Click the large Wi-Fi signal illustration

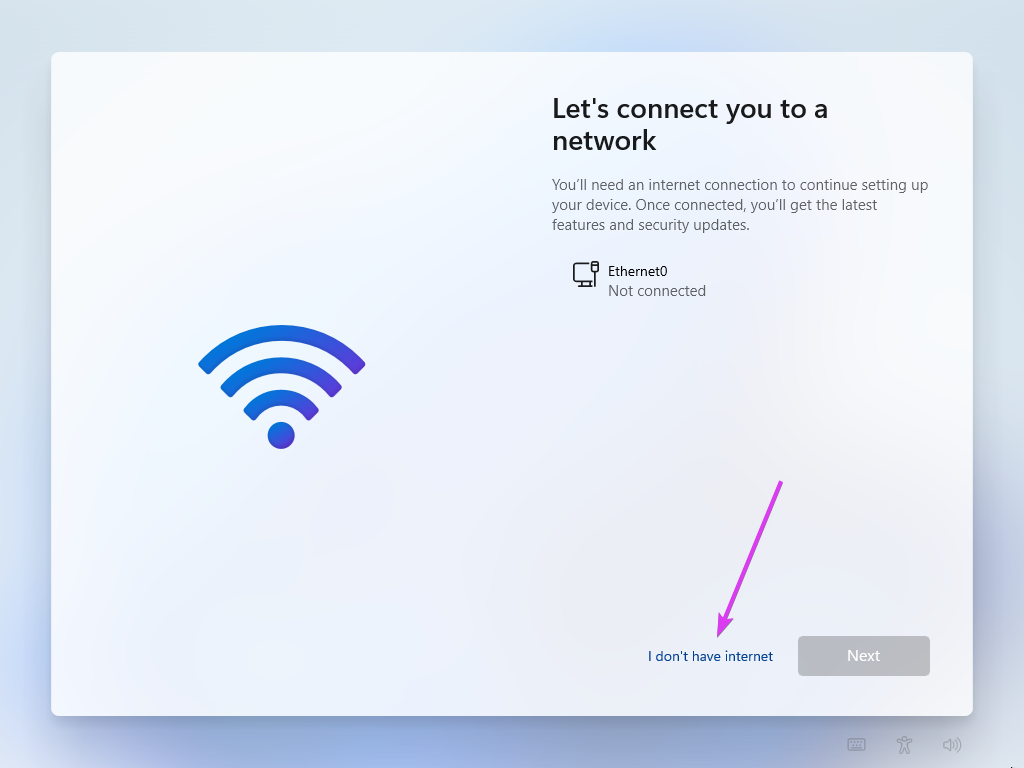click(x=281, y=387)
